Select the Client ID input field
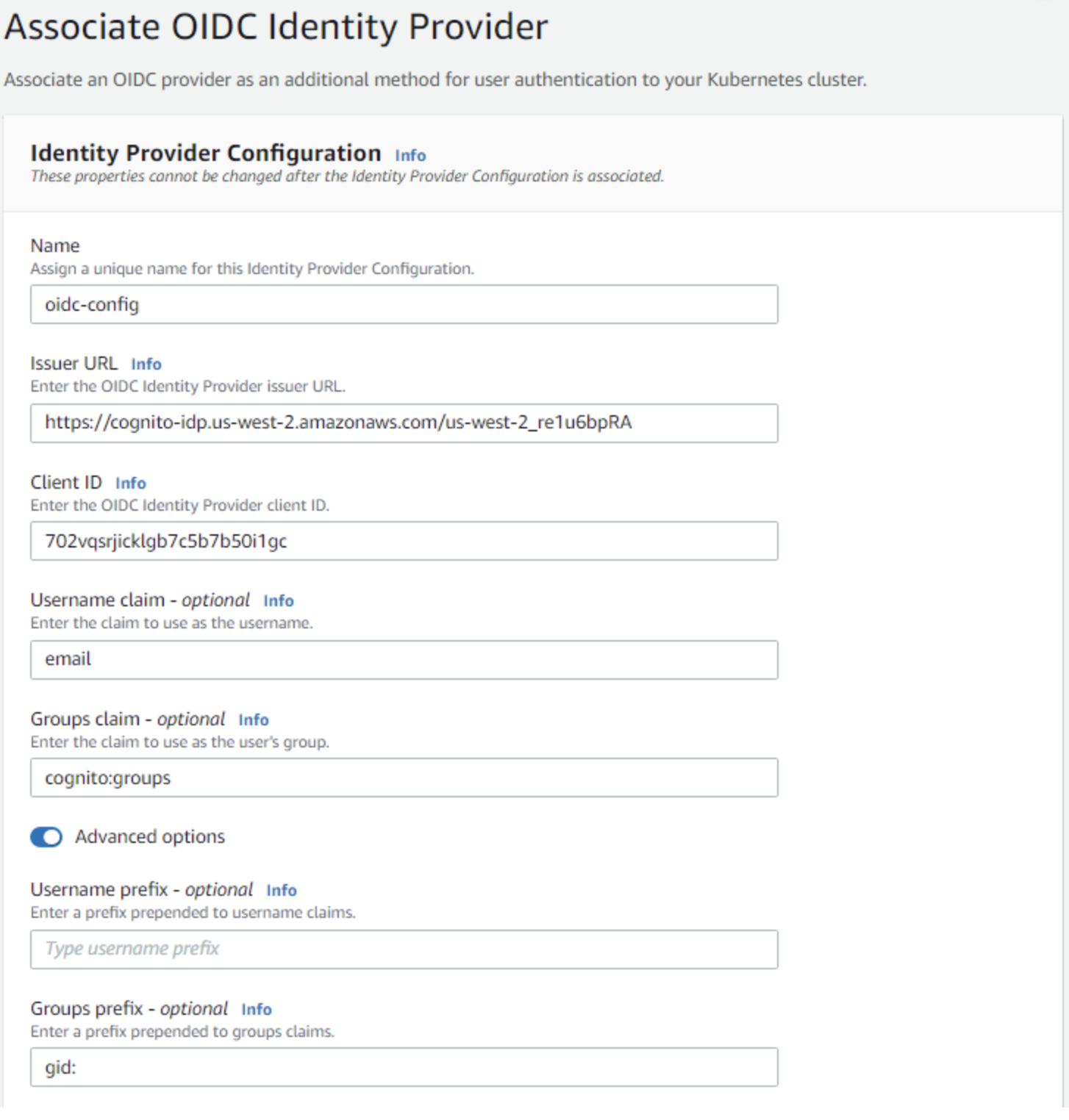The width and height of the screenshot is (1069, 1120). point(404,542)
